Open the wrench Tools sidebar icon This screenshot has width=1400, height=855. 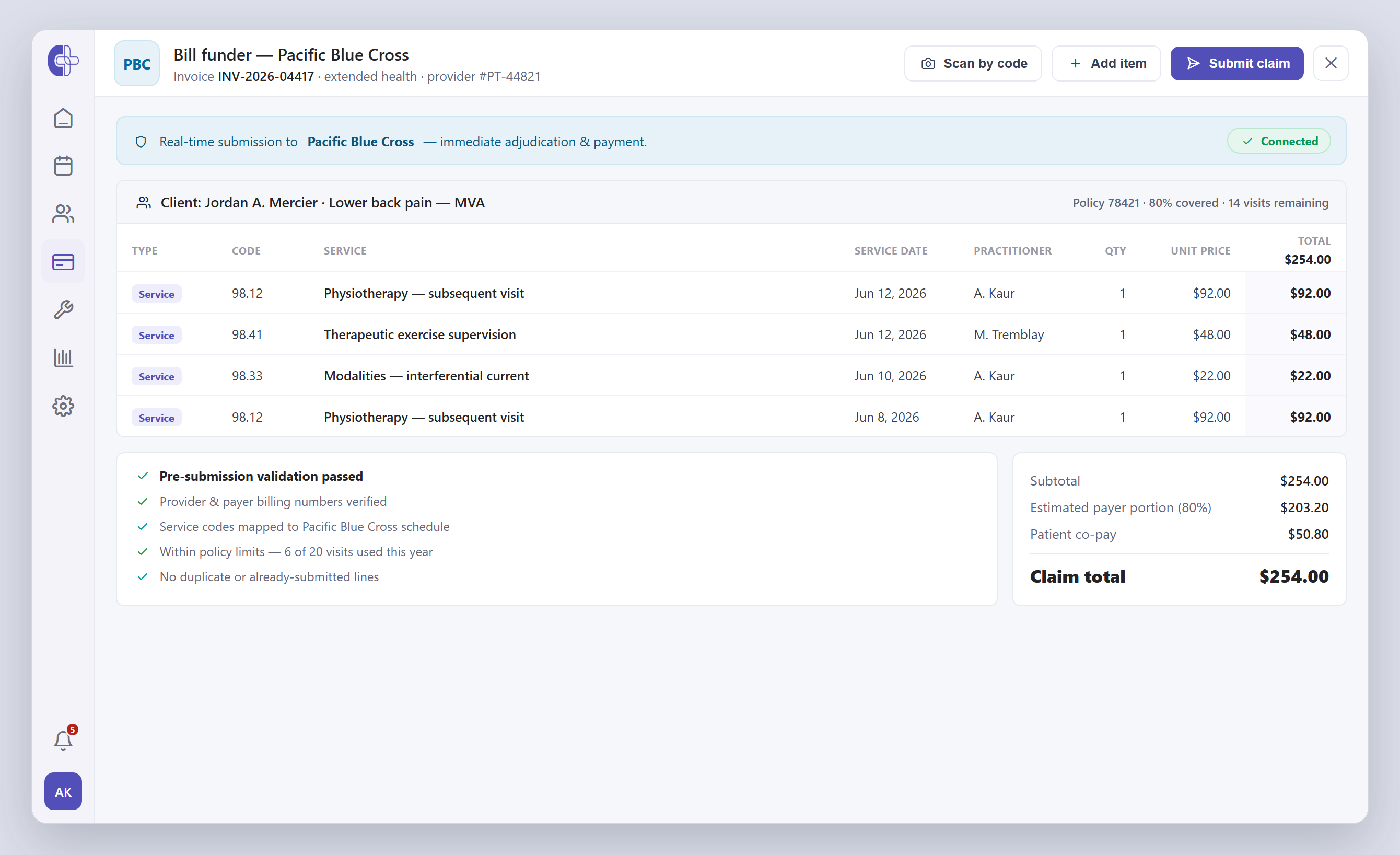point(63,310)
